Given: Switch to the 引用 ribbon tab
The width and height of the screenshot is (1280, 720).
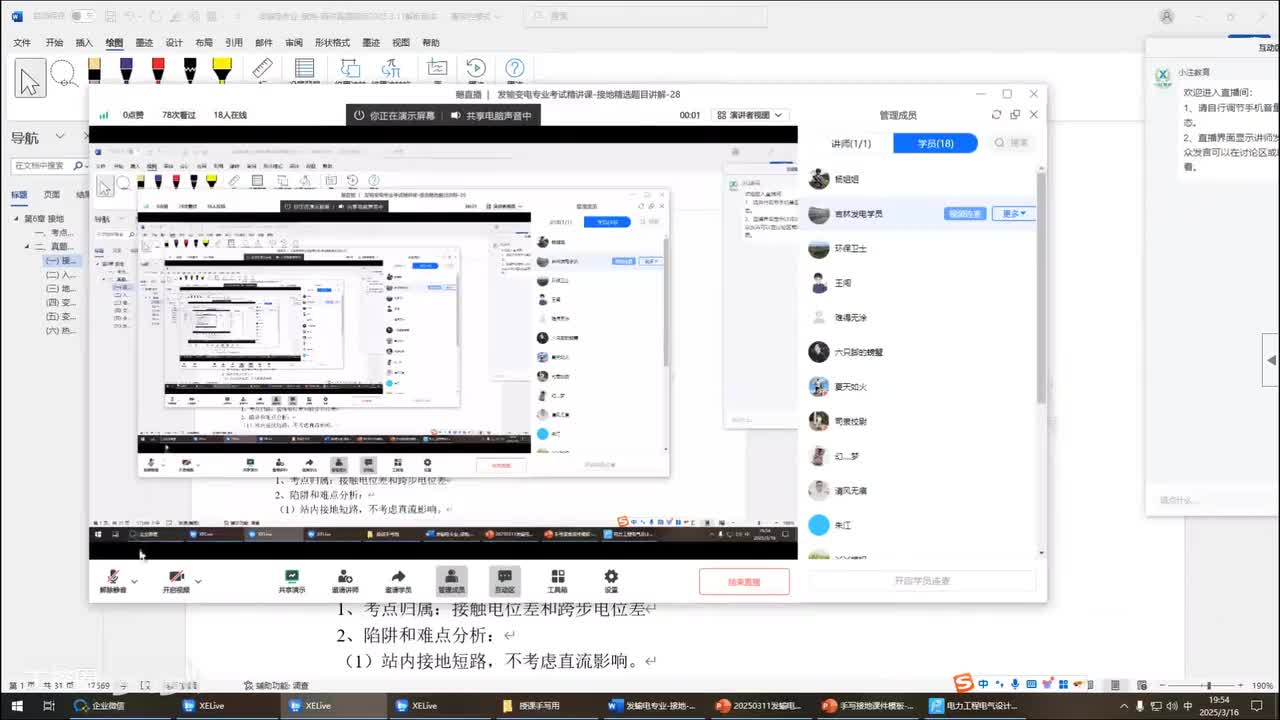Looking at the screenshot, I should pyautogui.click(x=234, y=43).
